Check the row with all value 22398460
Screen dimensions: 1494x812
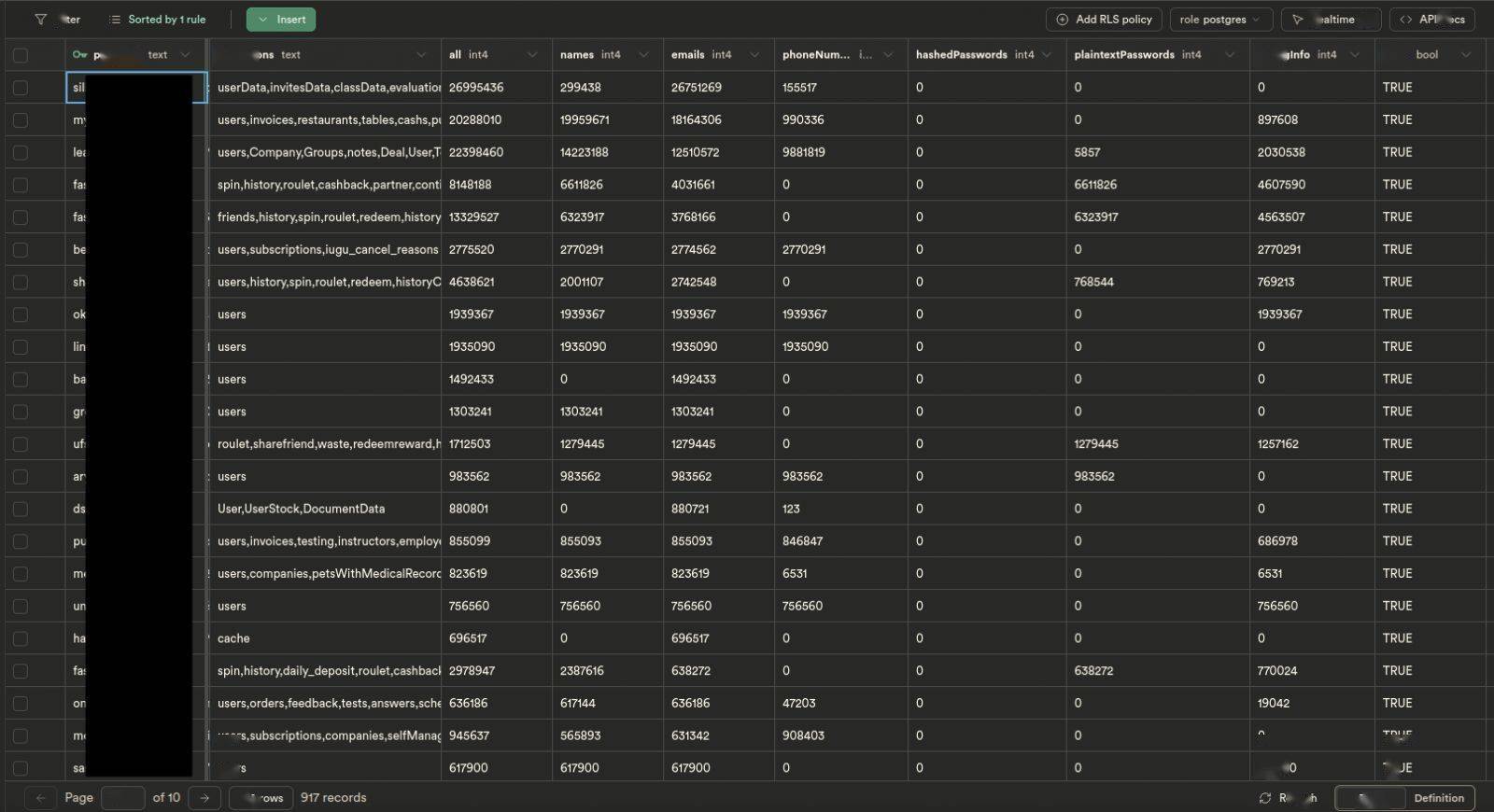click(21, 152)
